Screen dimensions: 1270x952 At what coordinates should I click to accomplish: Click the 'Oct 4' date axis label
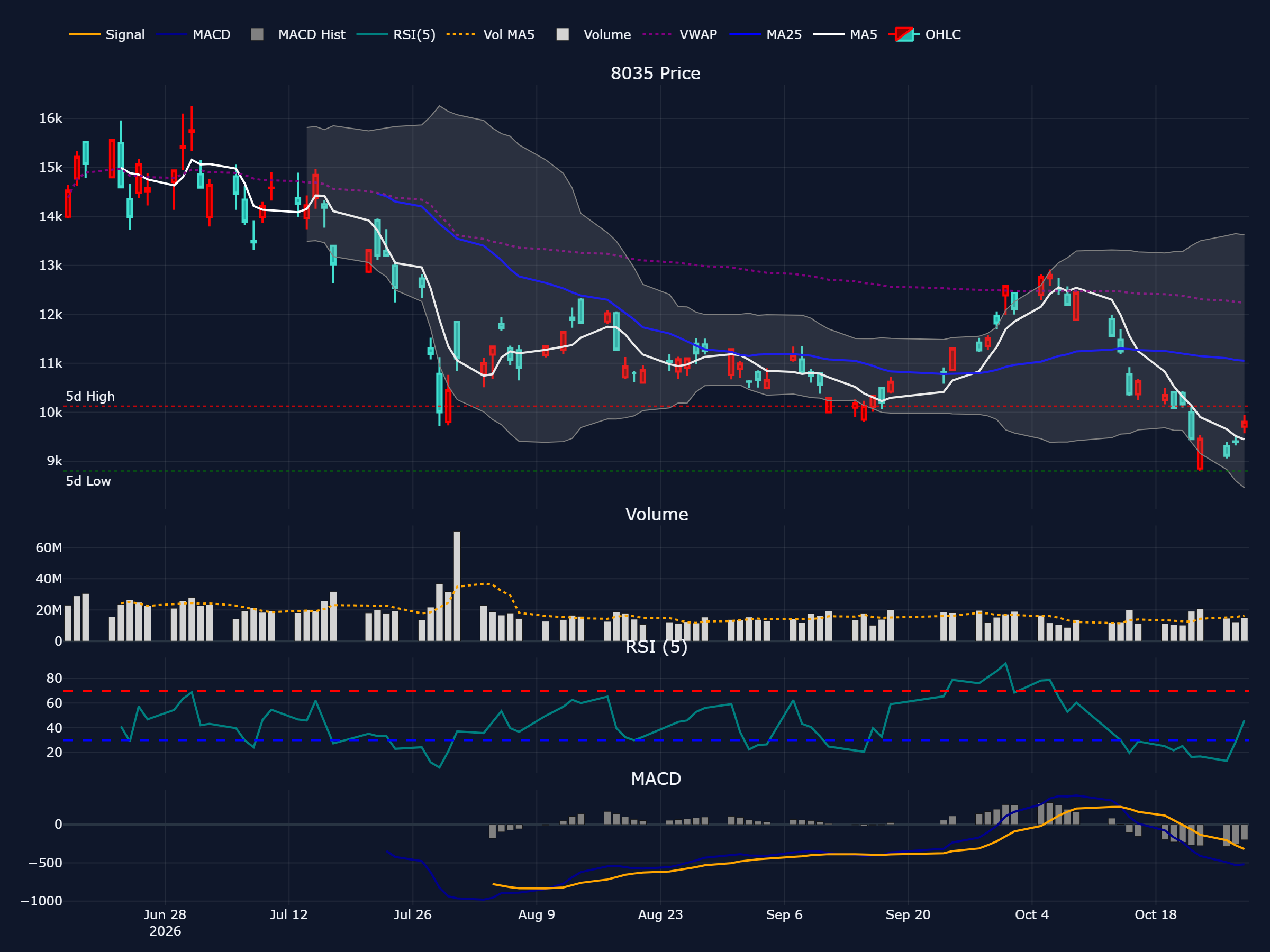[x=1032, y=914]
